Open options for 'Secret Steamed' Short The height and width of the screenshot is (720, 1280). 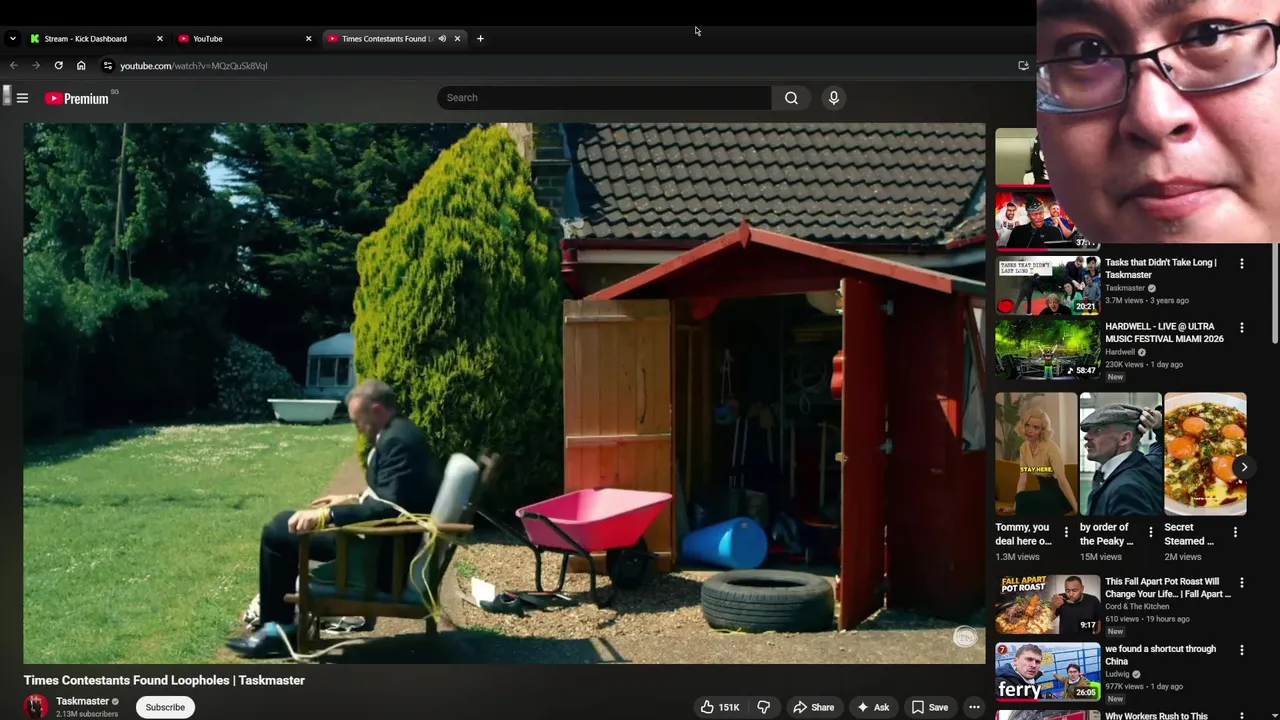[1235, 533]
